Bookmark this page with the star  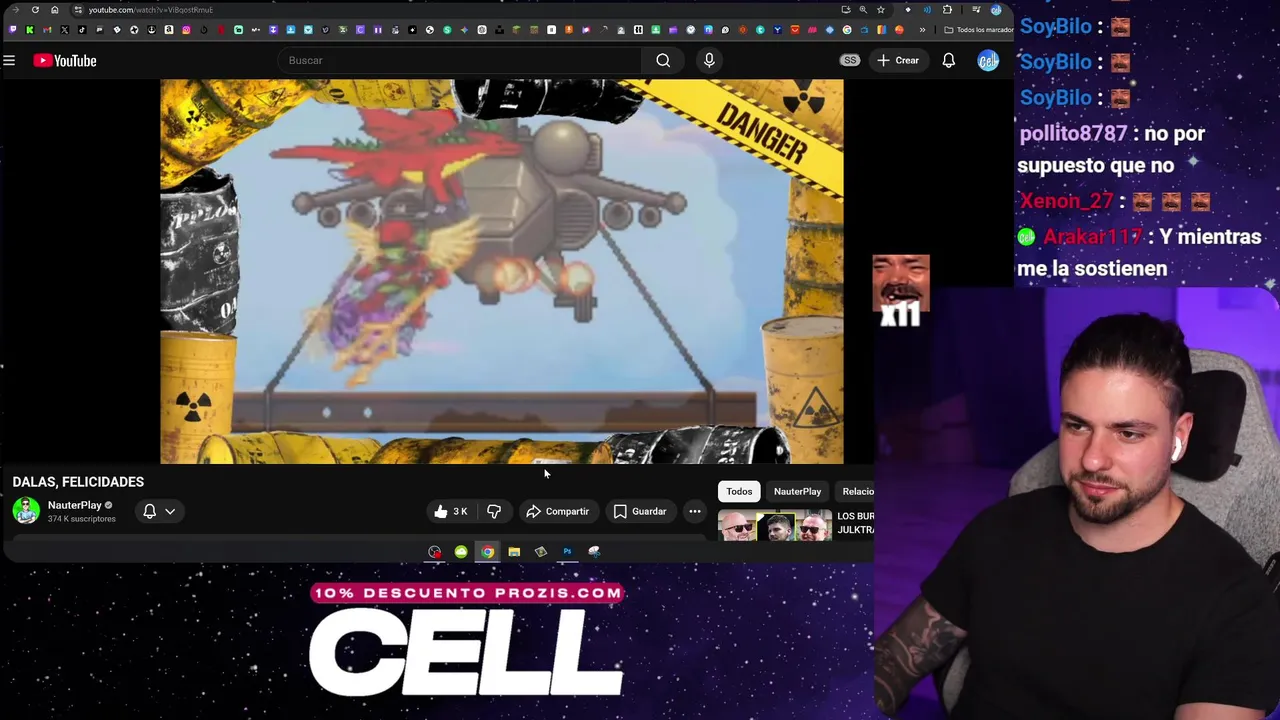pos(880,10)
